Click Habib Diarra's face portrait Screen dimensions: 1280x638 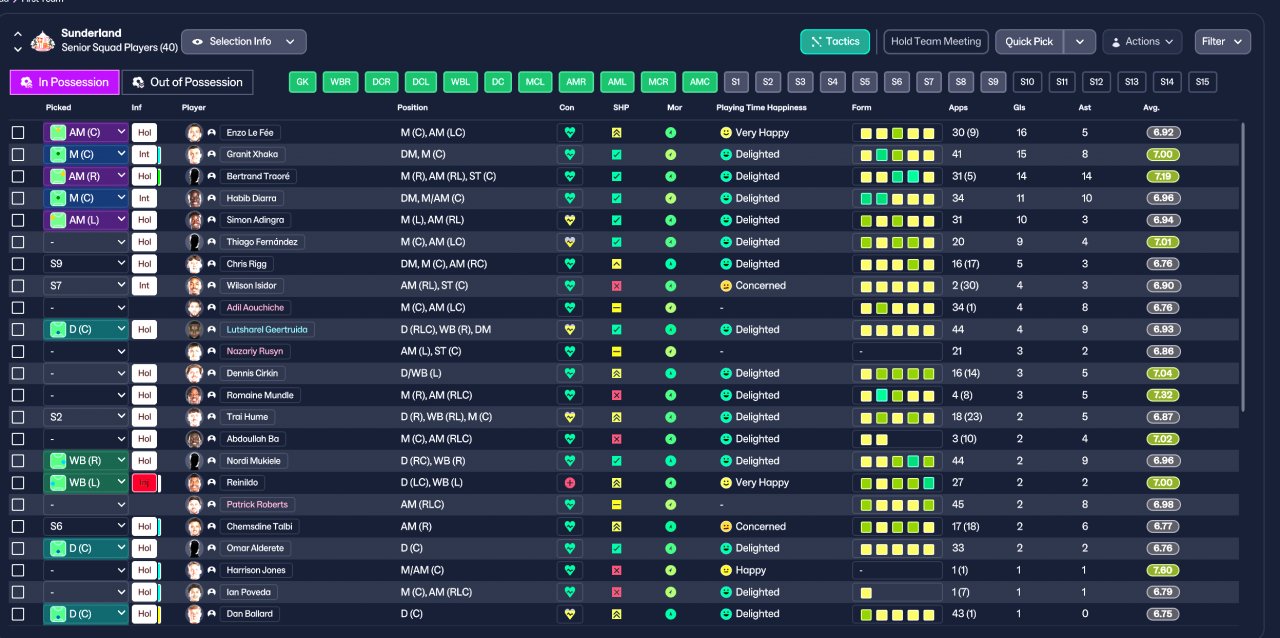pyautogui.click(x=194, y=198)
